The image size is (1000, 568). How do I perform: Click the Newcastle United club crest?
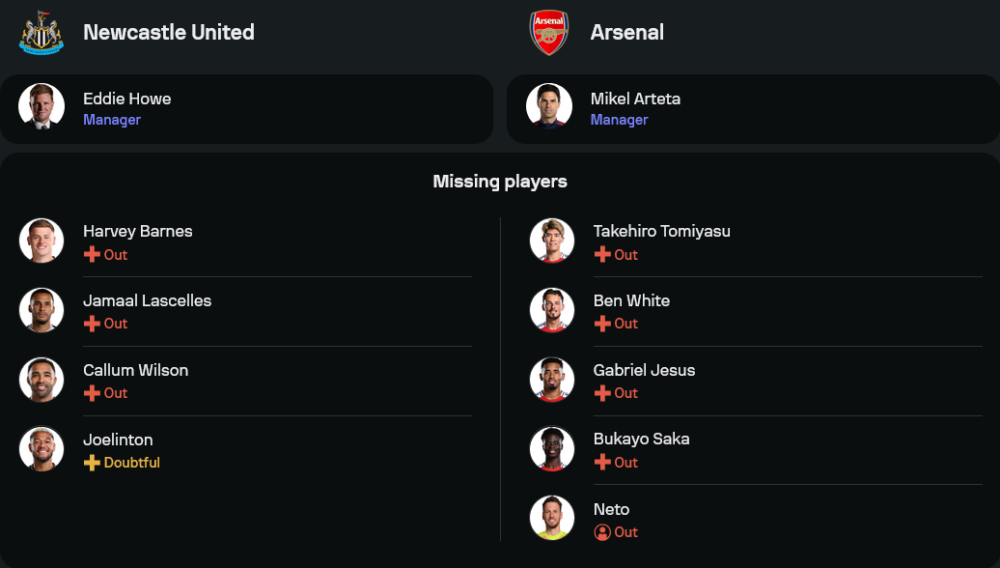click(41, 32)
